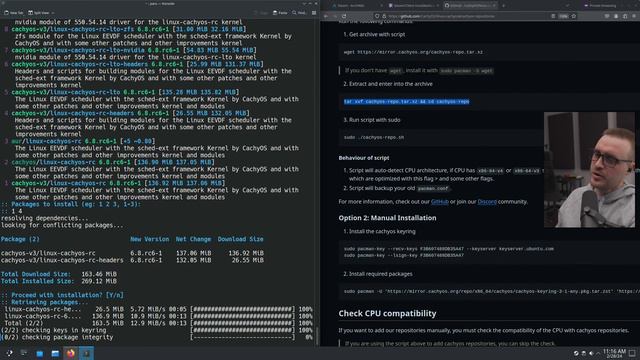The image size is (640, 360).
Task: Open Find in Konsole toolbar
Action: [x=299, y=13]
